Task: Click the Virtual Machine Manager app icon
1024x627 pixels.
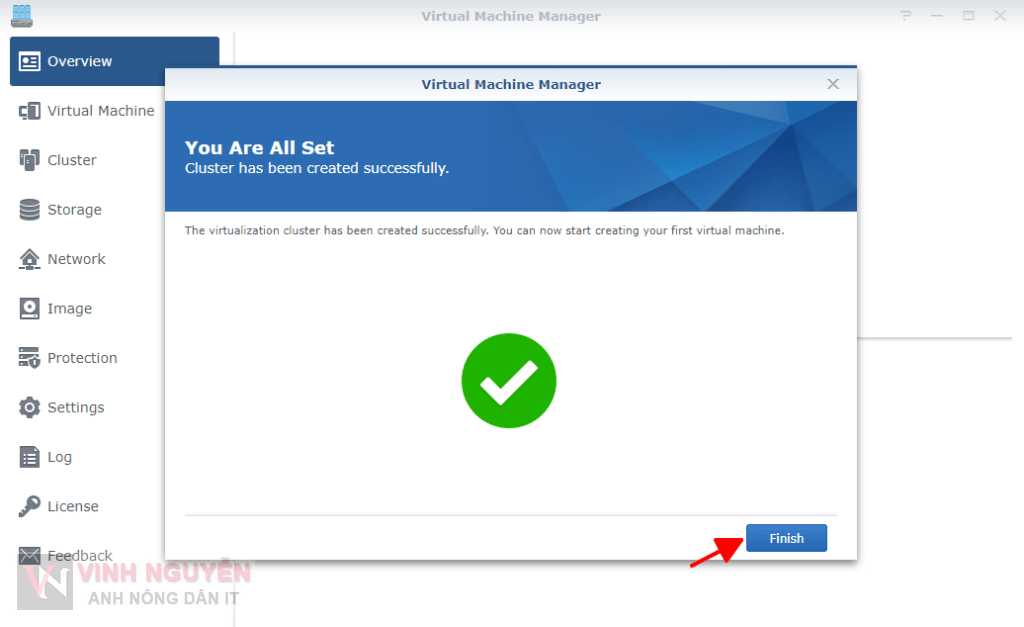Action: coord(22,16)
